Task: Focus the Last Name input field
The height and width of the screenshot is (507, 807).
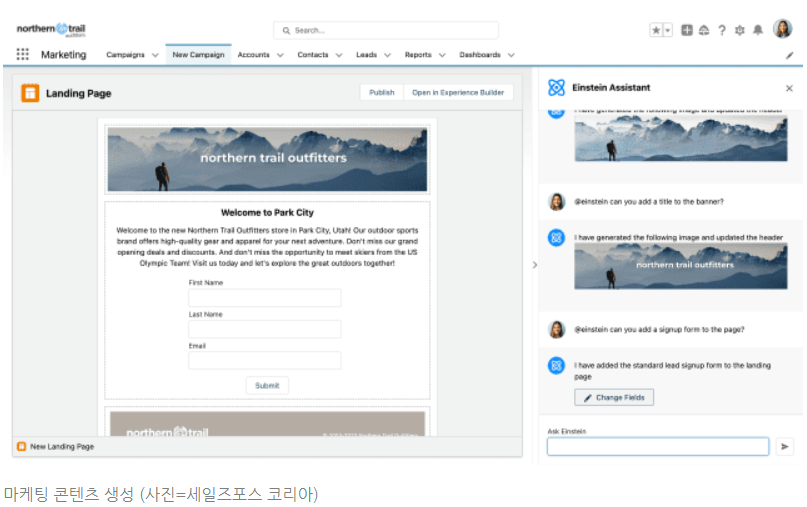Action: (x=265, y=329)
